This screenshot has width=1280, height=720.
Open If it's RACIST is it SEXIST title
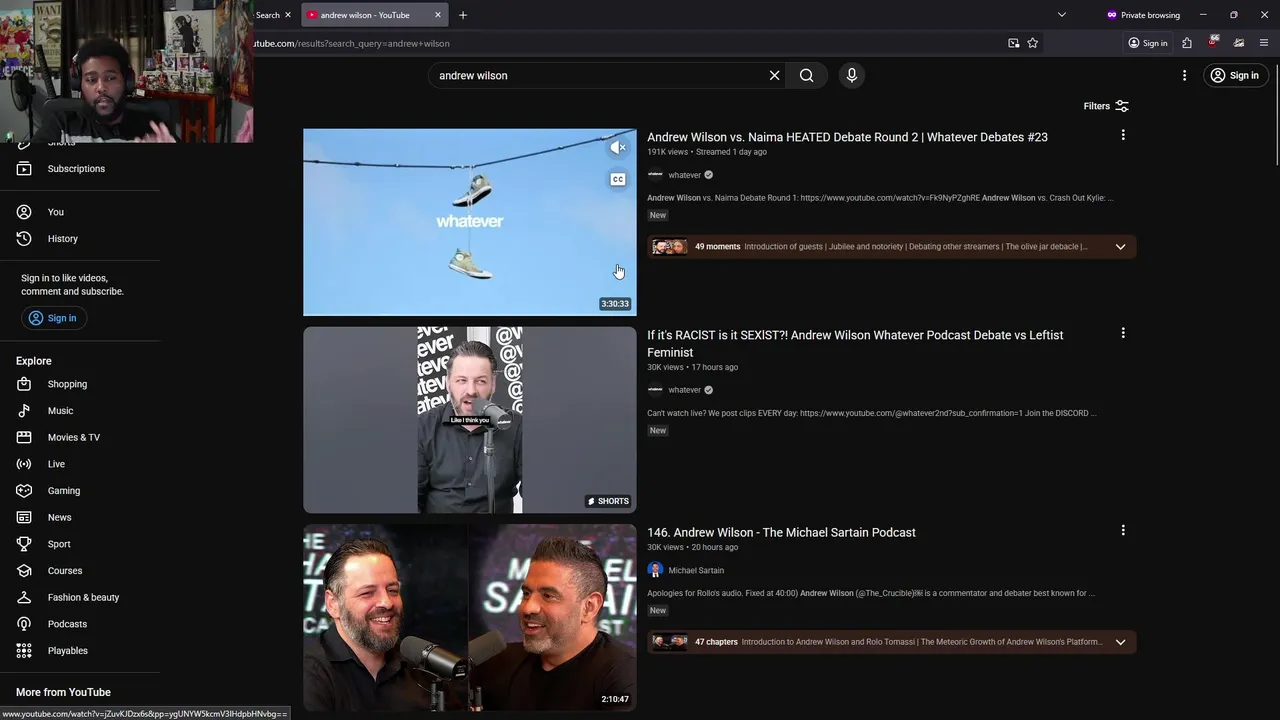855,344
